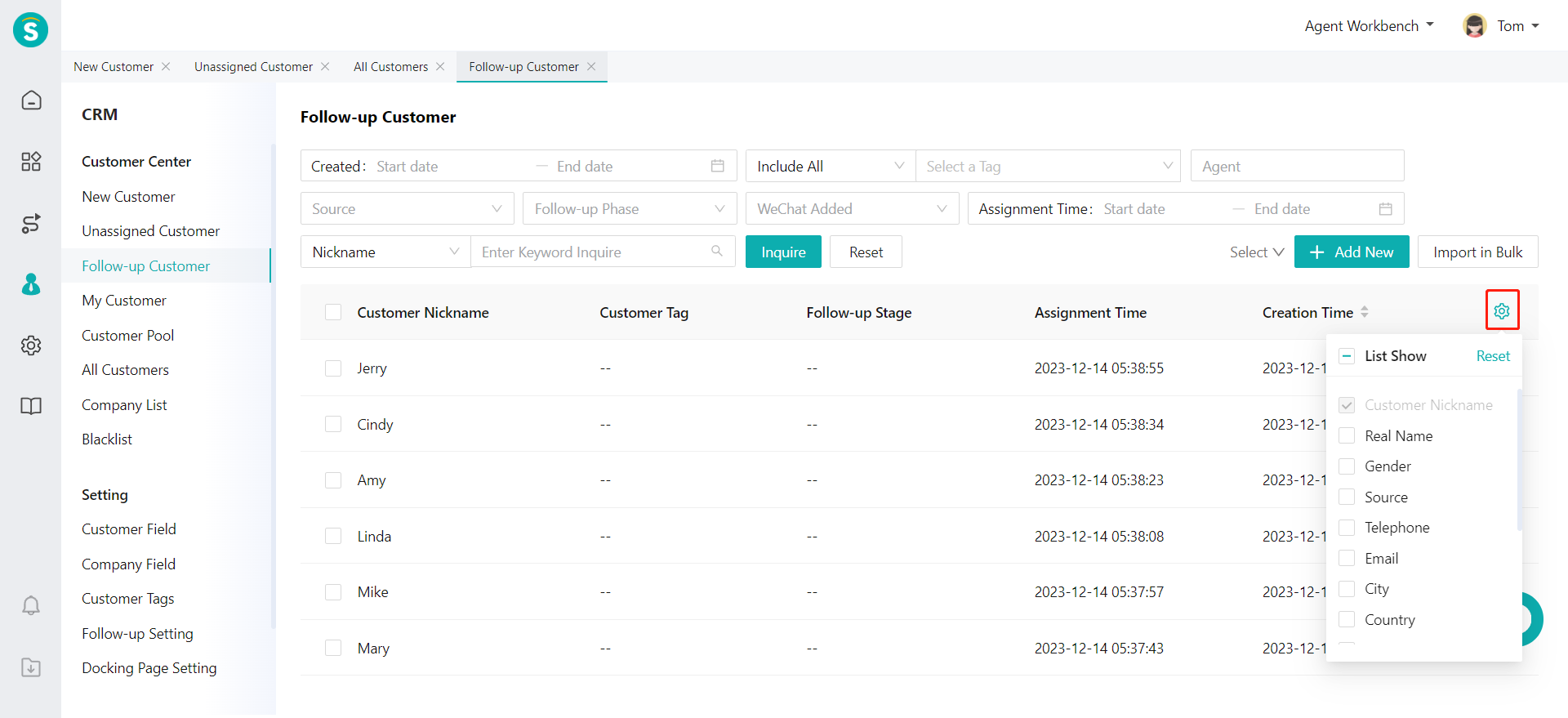Click the green S logo icon
This screenshot has height=718, width=1568.
(x=30, y=30)
